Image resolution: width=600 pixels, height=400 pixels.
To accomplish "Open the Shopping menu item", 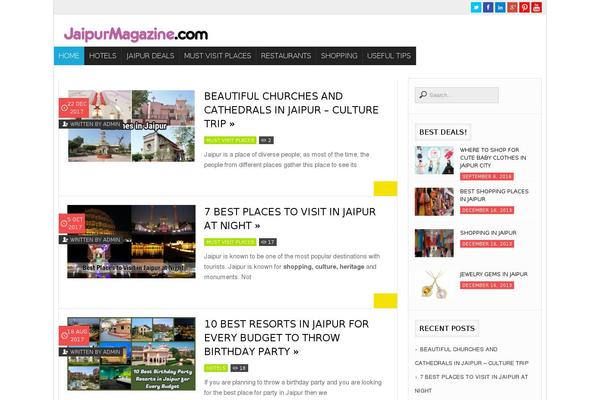I will pyautogui.click(x=339, y=56).
